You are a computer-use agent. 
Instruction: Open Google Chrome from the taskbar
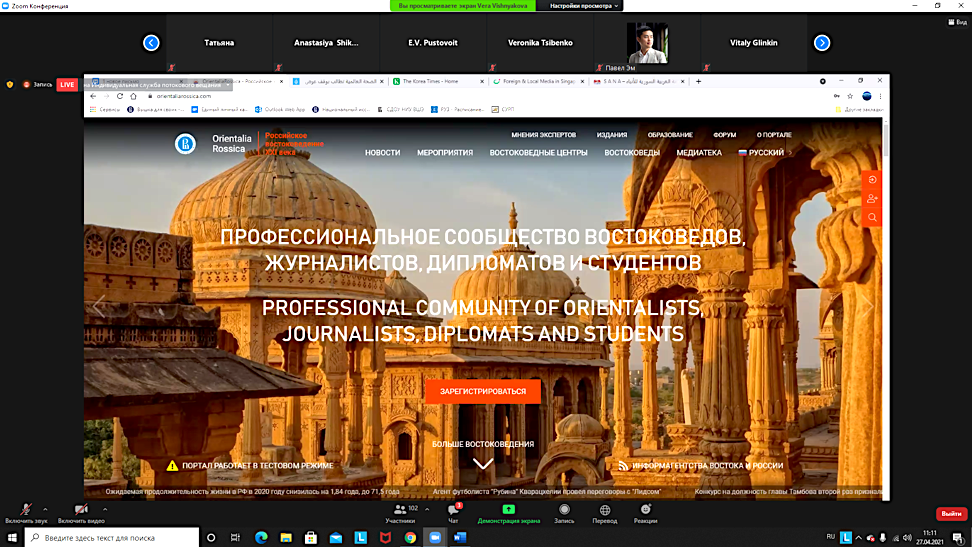click(x=411, y=538)
